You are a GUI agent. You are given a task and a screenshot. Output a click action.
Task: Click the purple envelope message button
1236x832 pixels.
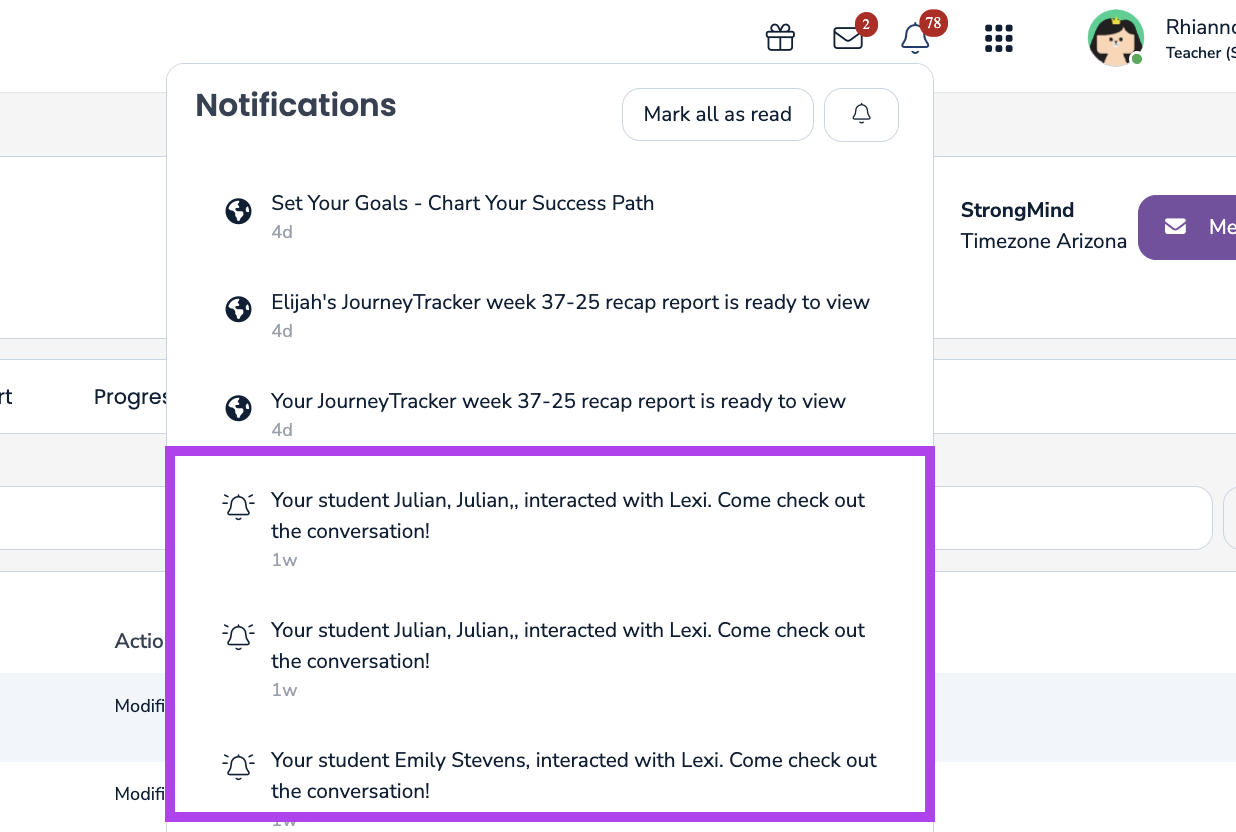point(1187,227)
